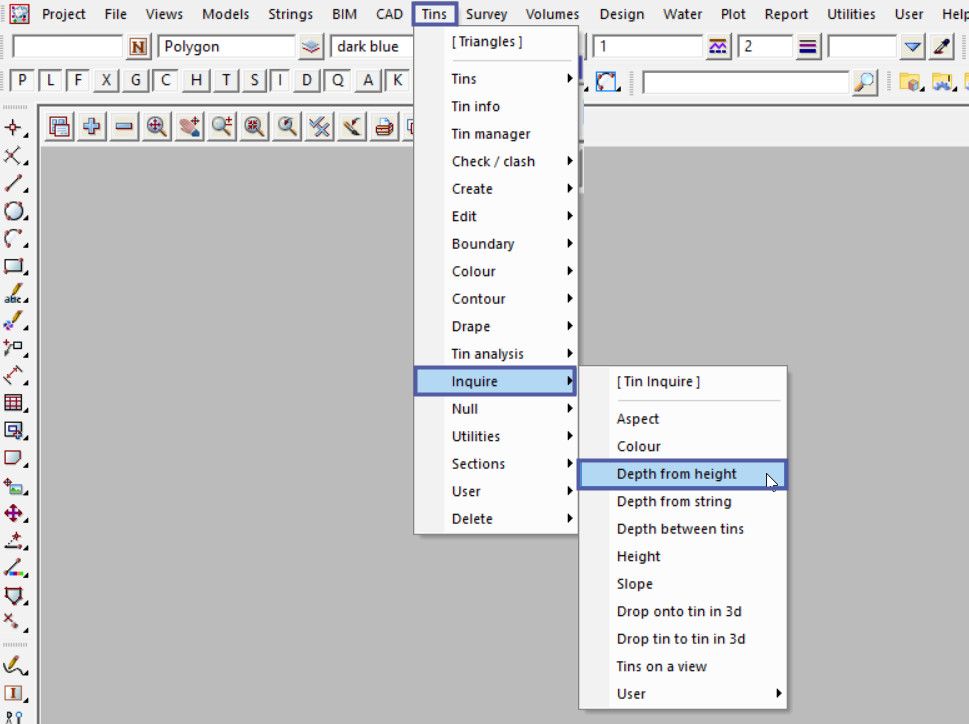
Task: Click the printer plot icon
Action: [384, 126]
